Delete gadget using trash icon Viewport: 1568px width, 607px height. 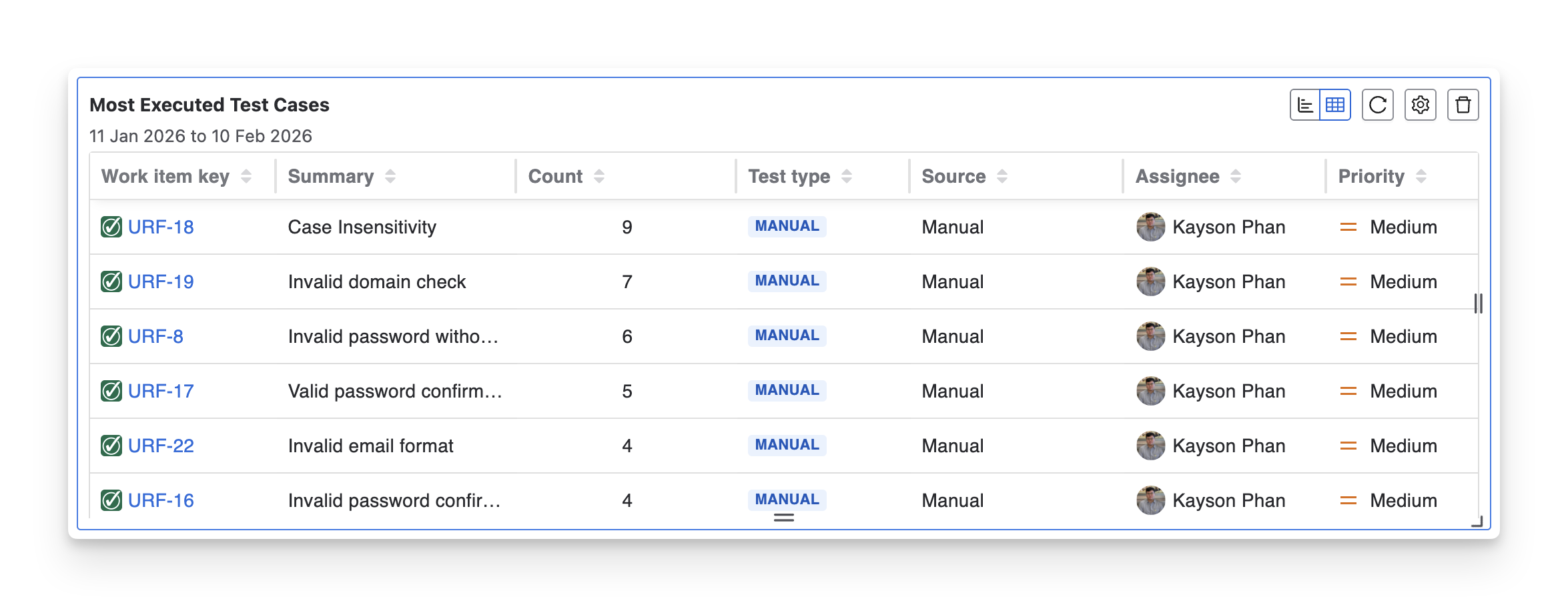pos(1463,105)
